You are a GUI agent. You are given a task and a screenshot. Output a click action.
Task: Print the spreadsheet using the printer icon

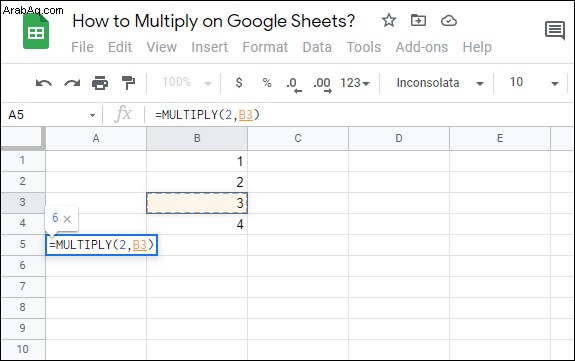pos(100,83)
